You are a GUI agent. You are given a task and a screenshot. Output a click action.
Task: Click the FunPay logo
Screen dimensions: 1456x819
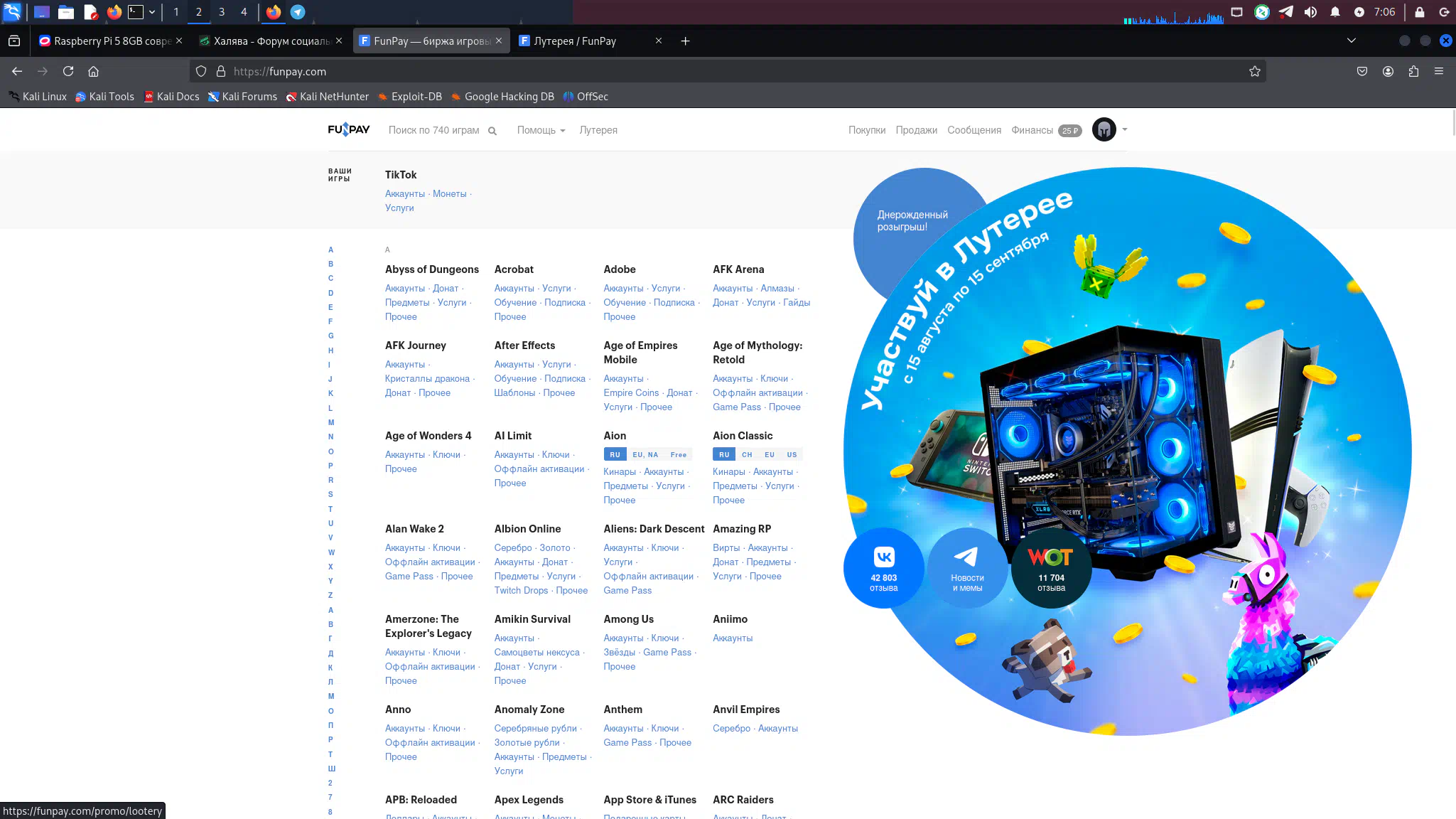348,129
